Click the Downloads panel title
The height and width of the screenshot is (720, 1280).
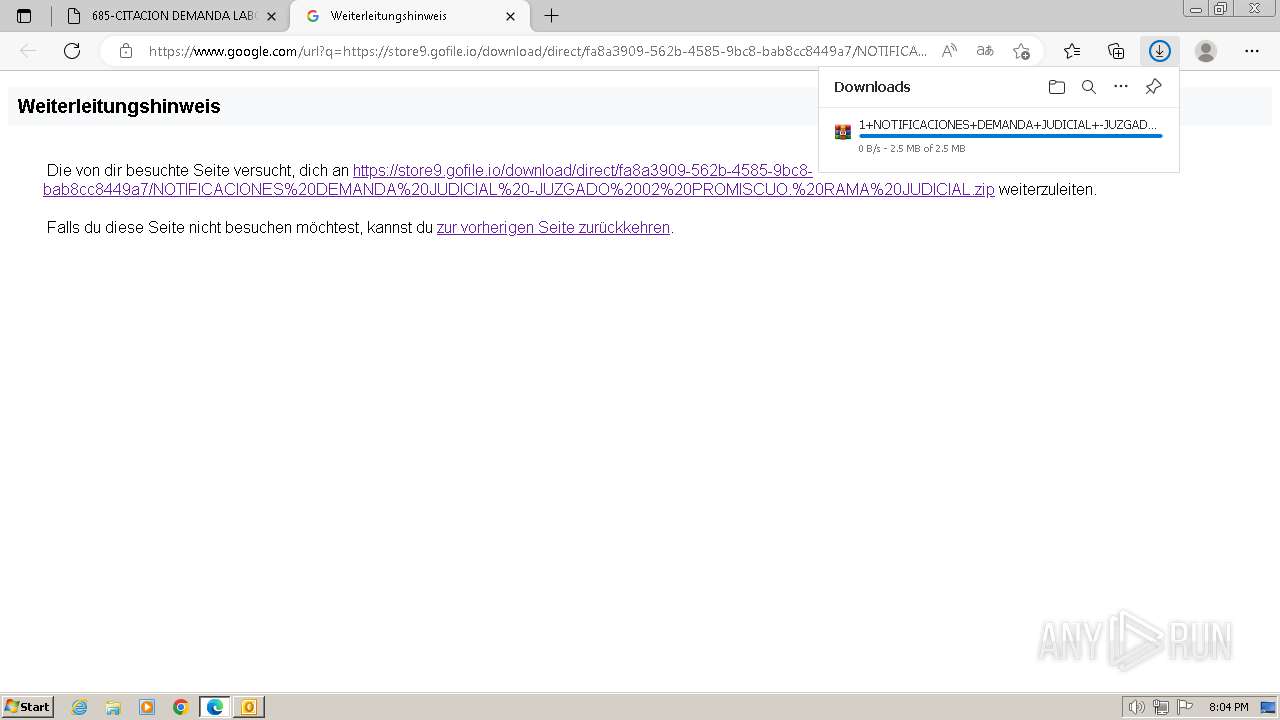point(872,87)
